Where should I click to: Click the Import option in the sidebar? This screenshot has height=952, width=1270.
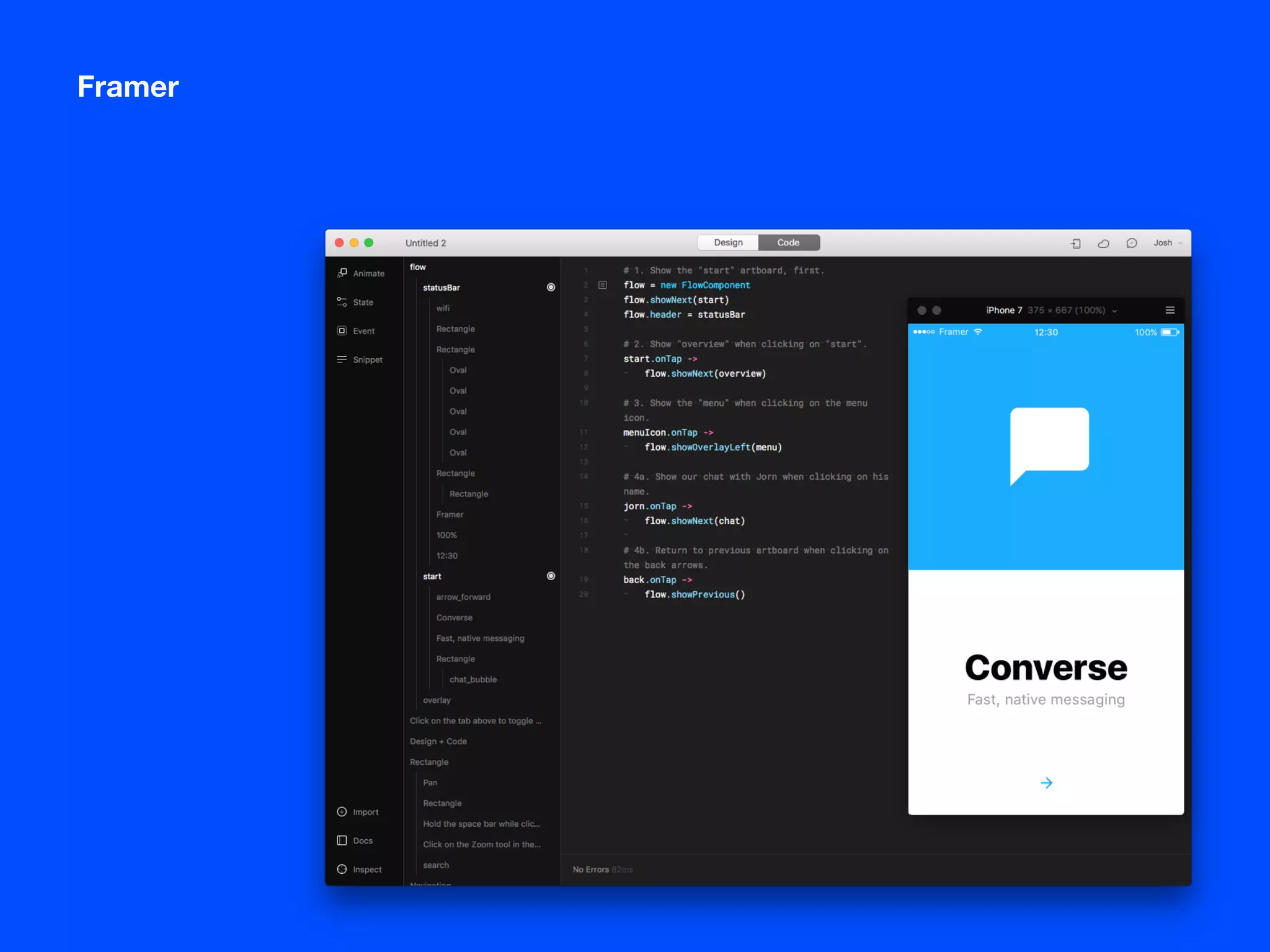pyautogui.click(x=358, y=812)
